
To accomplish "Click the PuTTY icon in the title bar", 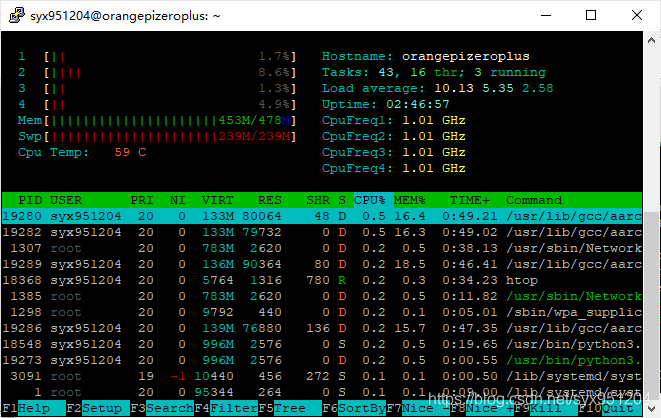I will pos(16,16).
